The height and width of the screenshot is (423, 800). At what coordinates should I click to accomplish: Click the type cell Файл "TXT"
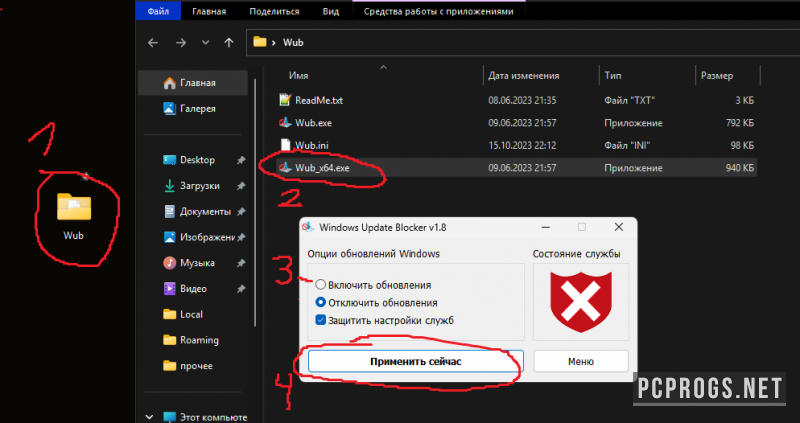click(x=629, y=101)
